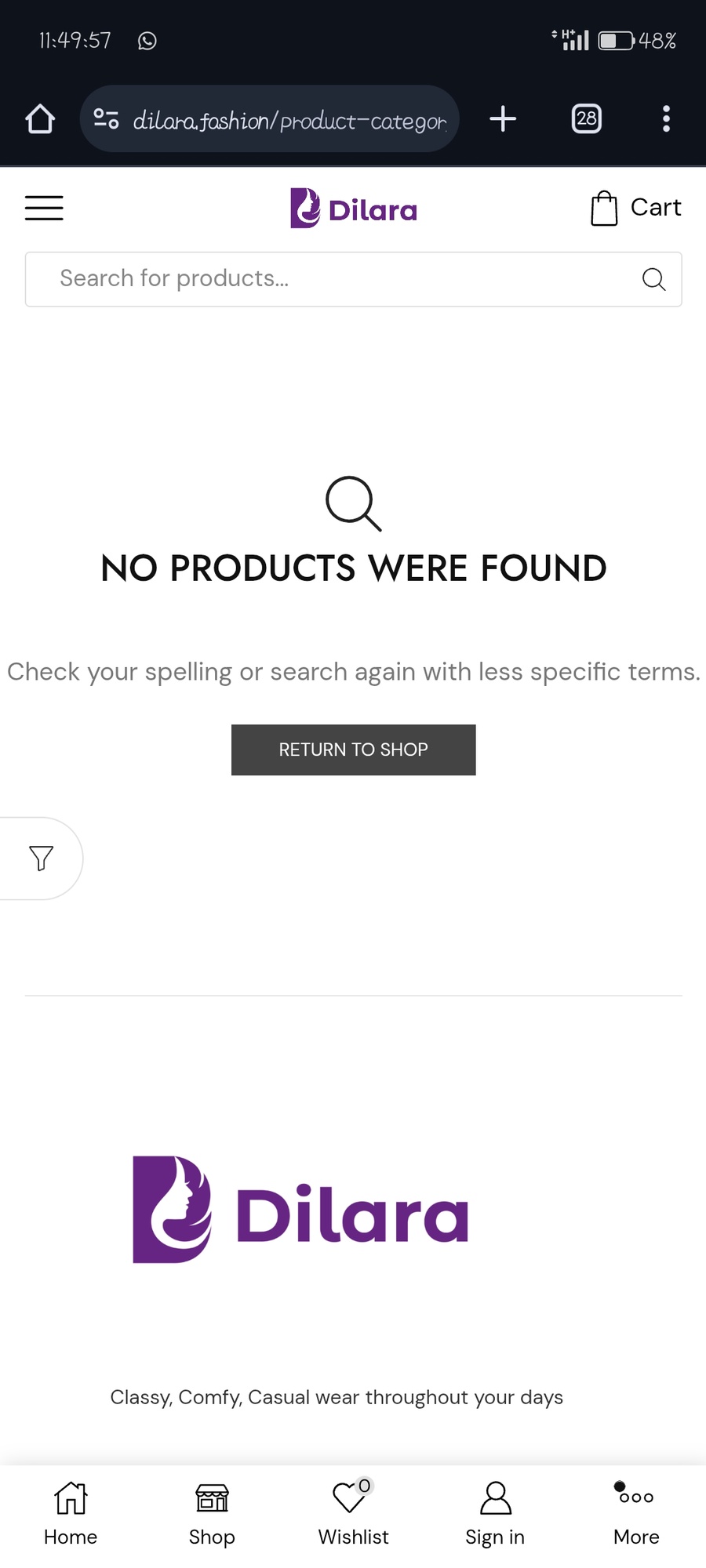Open the product filter funnel button
Screen dimensions: 706x1568
tap(41, 858)
